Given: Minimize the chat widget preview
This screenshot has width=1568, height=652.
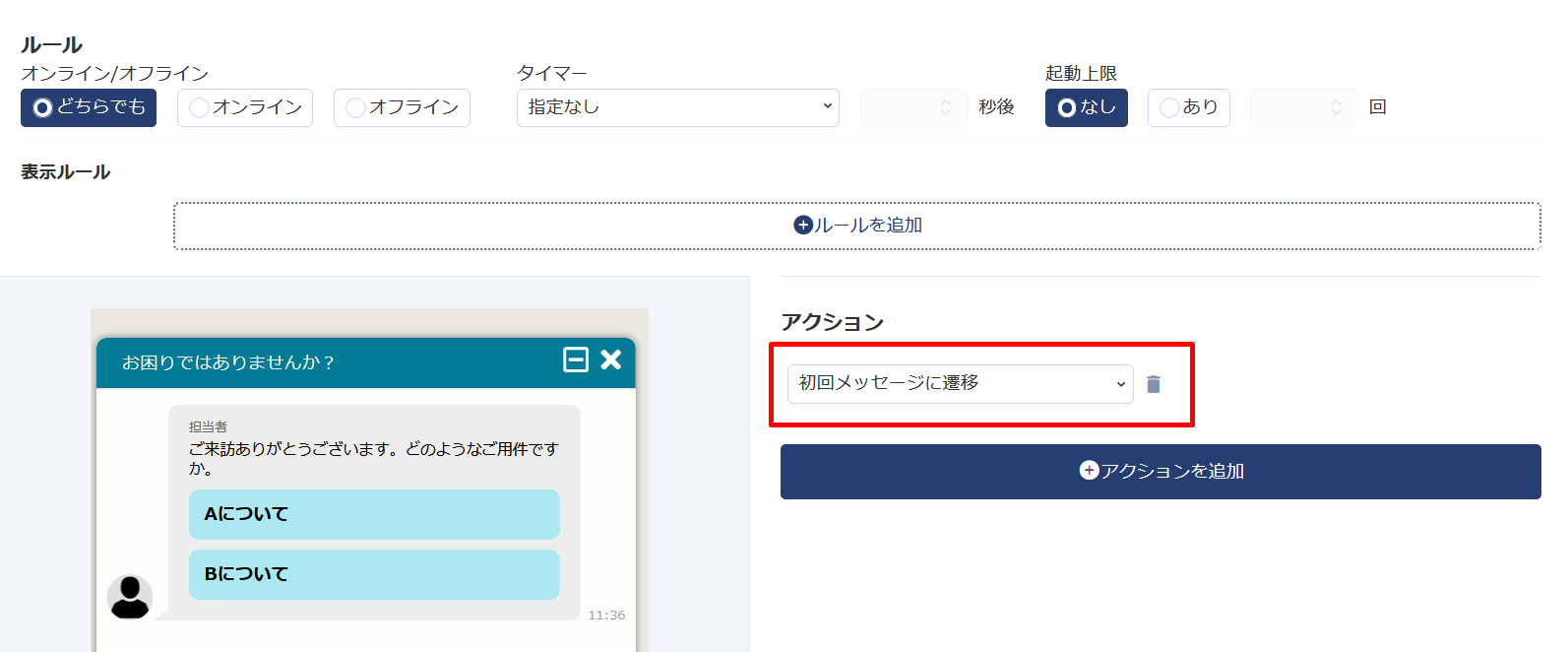Looking at the screenshot, I should click(576, 359).
